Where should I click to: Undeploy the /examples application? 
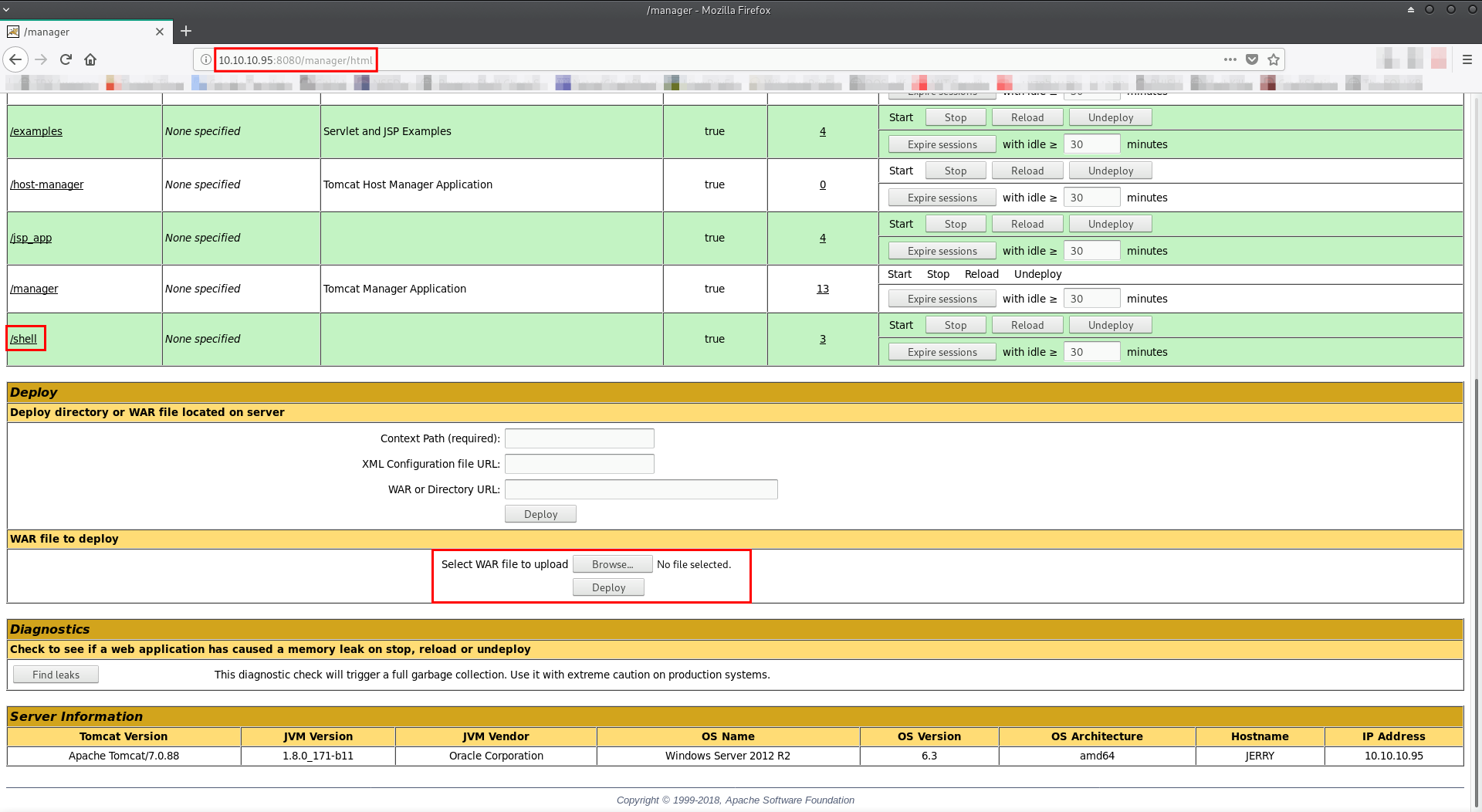coord(1111,117)
